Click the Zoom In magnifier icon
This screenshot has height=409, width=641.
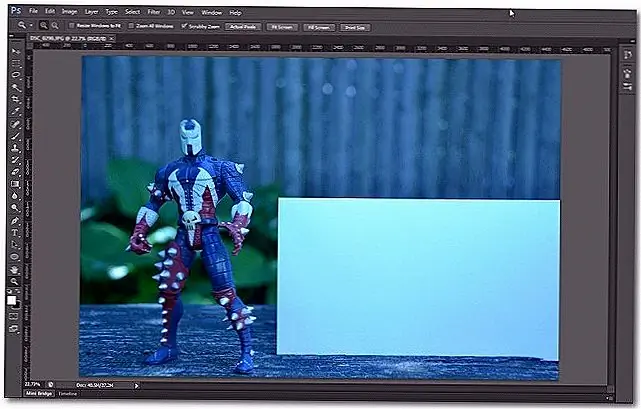pos(42,27)
